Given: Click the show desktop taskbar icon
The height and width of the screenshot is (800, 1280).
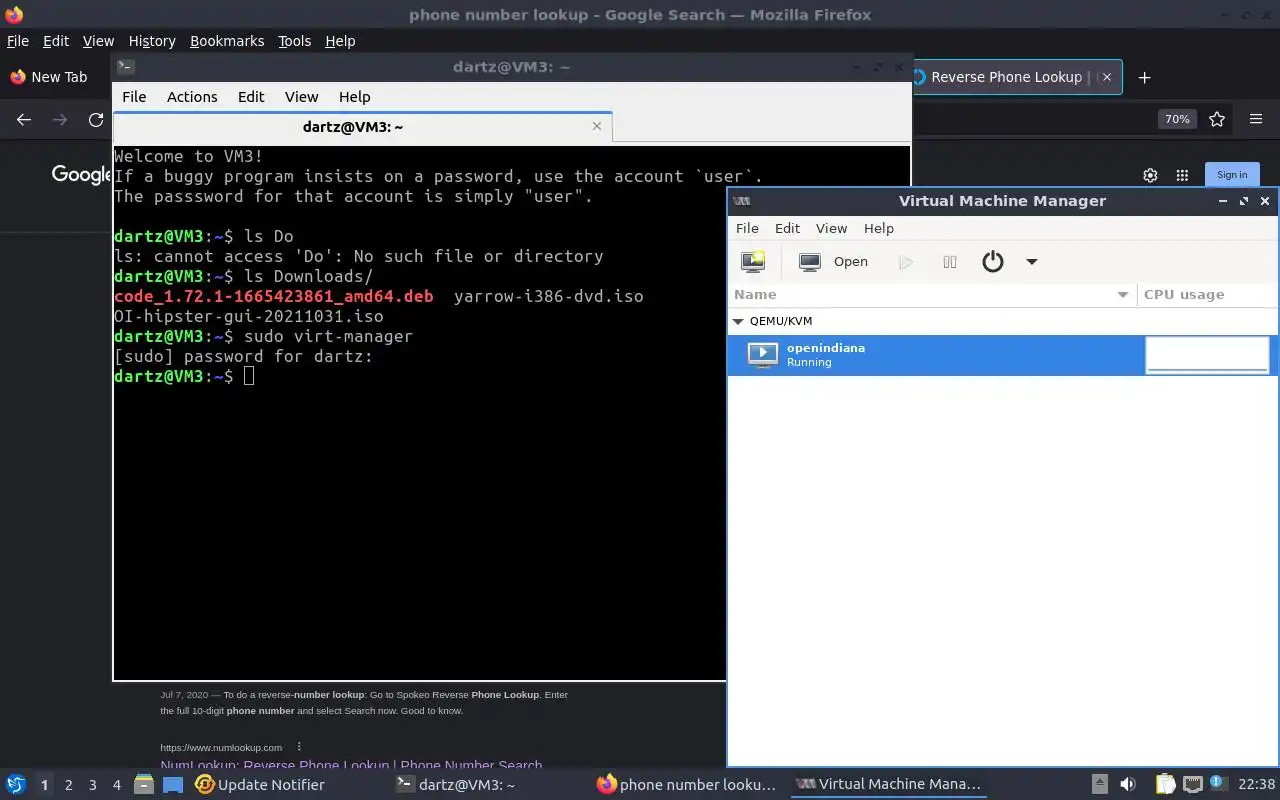Looking at the screenshot, I should click(x=173, y=785).
